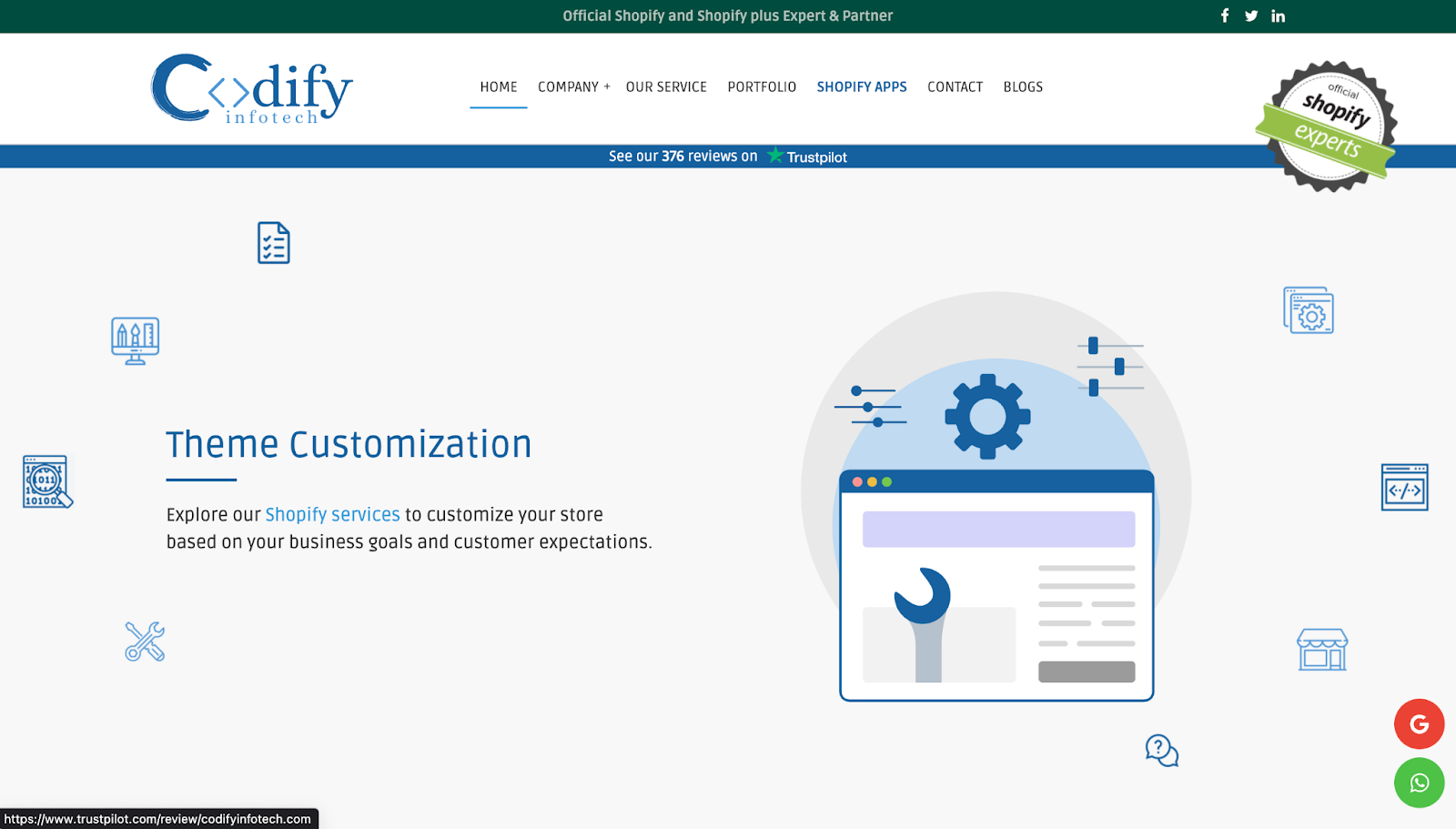Click the green Trustpilot star icon
This screenshot has width=1456, height=829.
click(774, 156)
